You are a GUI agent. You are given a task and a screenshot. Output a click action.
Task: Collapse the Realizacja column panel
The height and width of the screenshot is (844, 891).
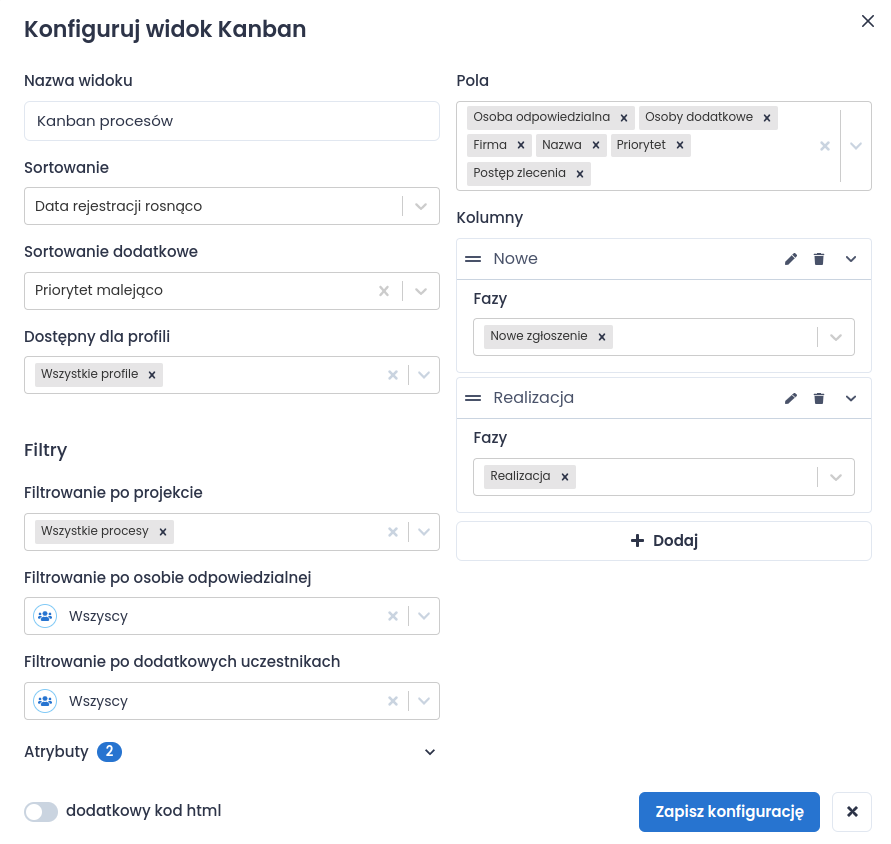click(851, 398)
